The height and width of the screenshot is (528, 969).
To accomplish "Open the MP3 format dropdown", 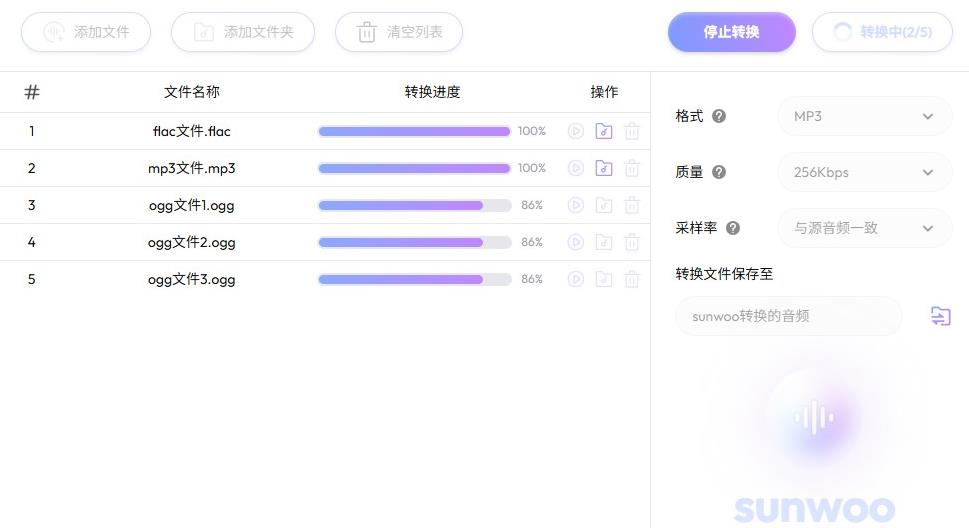I will click(864, 116).
